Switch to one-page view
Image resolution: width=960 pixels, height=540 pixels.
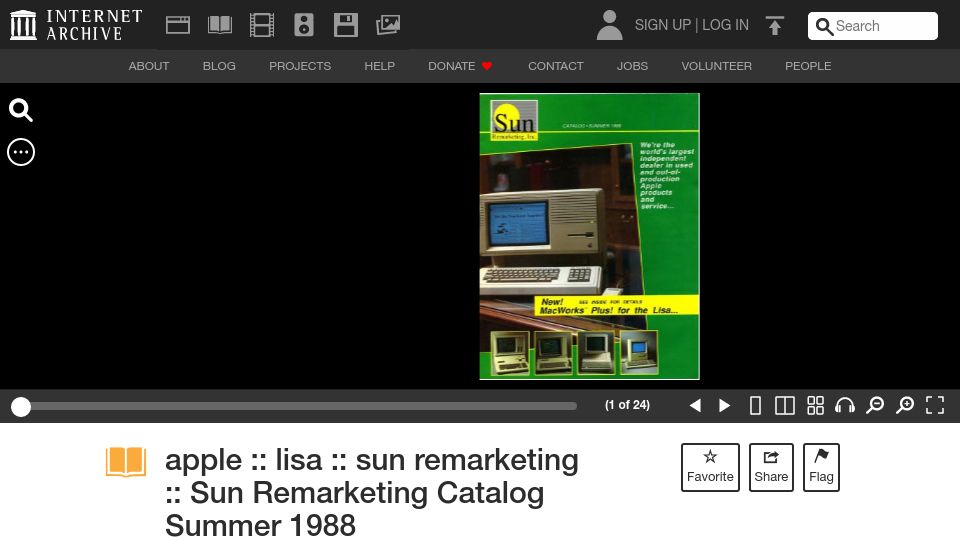coord(756,405)
